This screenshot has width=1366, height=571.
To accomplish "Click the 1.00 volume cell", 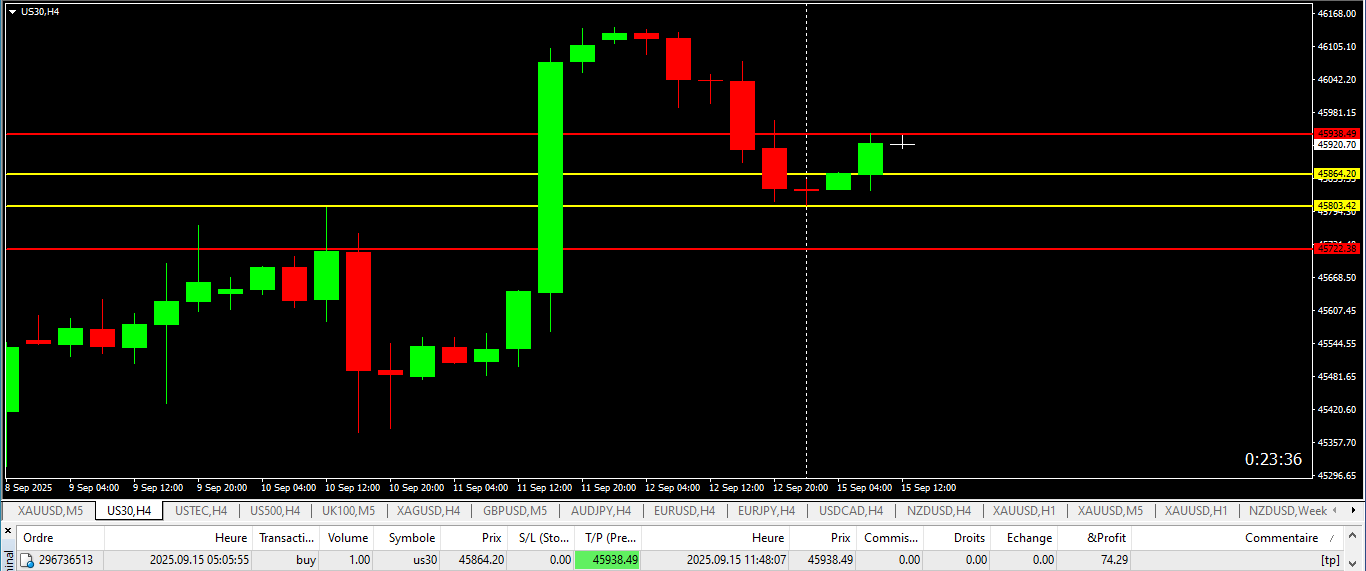I will 358,561.
